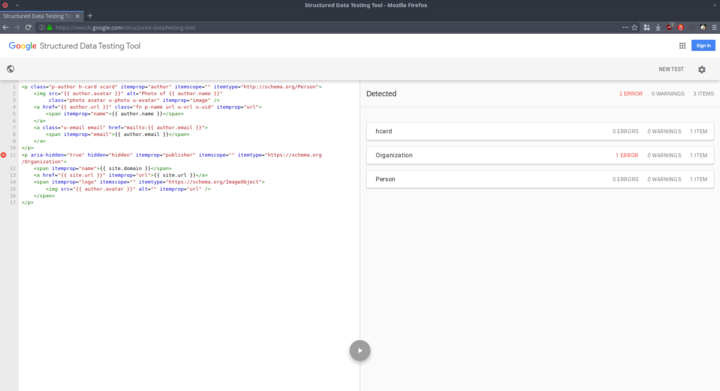Click 0 WARNINGS in the Detected header

[668, 94]
